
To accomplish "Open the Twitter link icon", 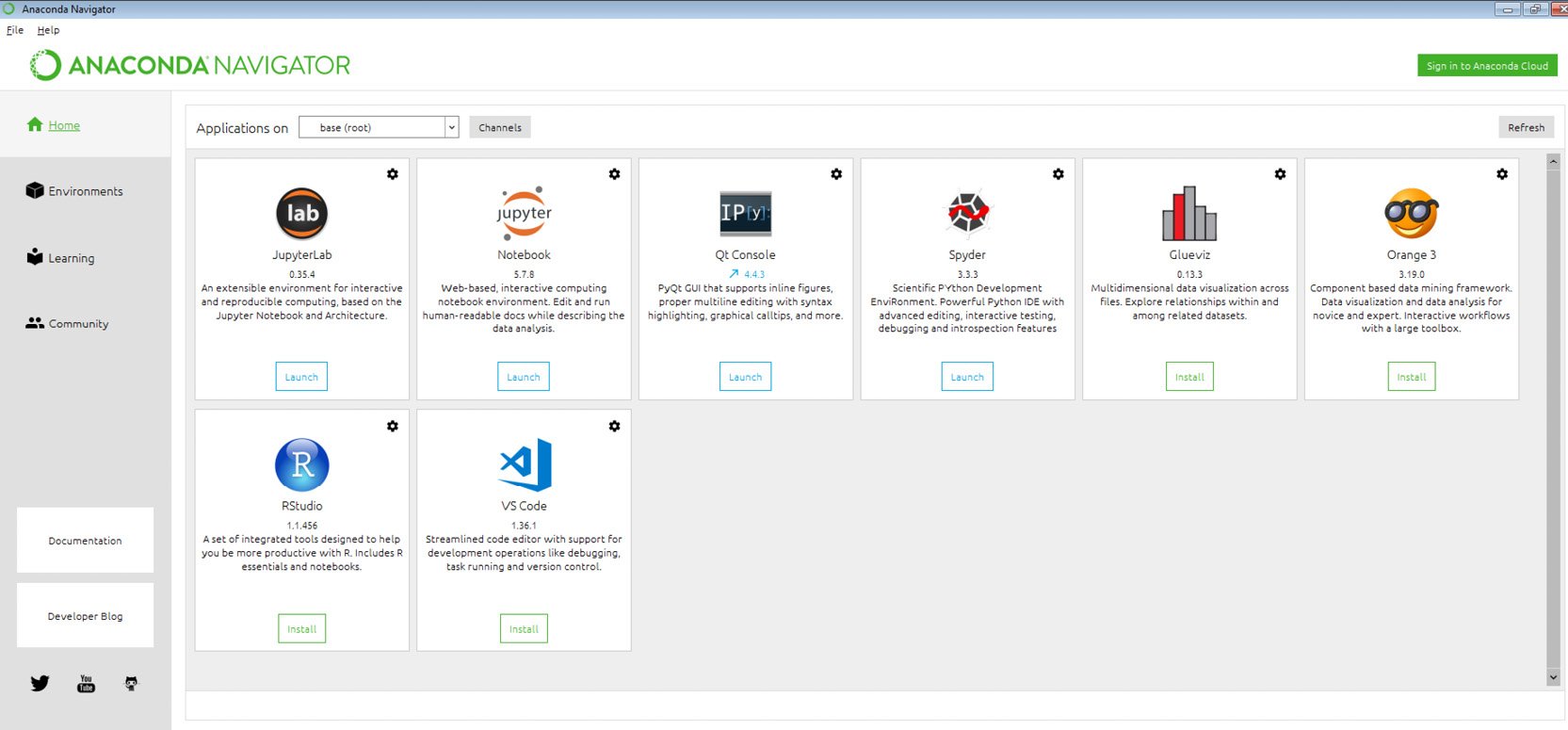I will pos(40,684).
